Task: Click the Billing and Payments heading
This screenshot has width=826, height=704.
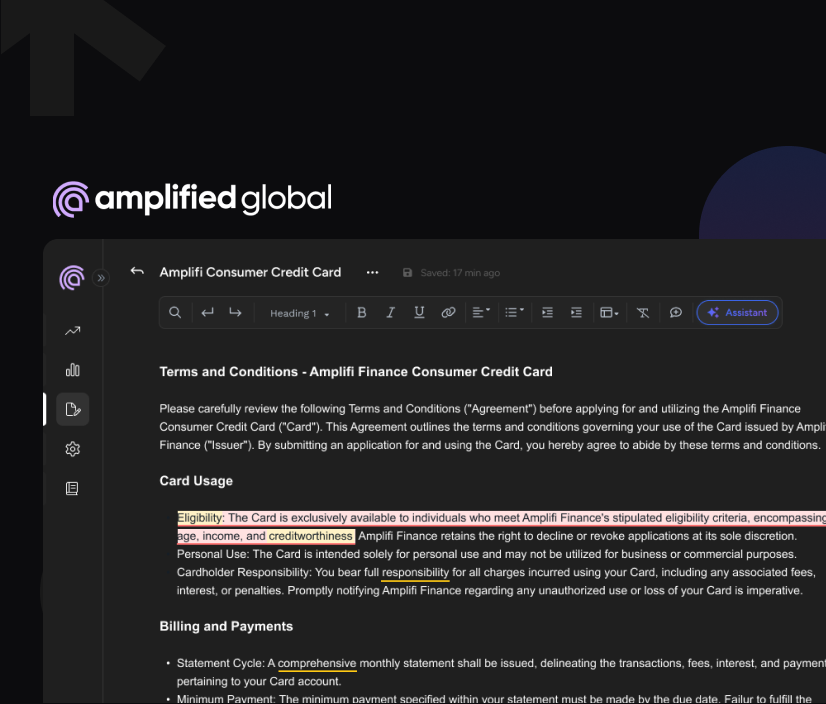Action: tap(226, 626)
